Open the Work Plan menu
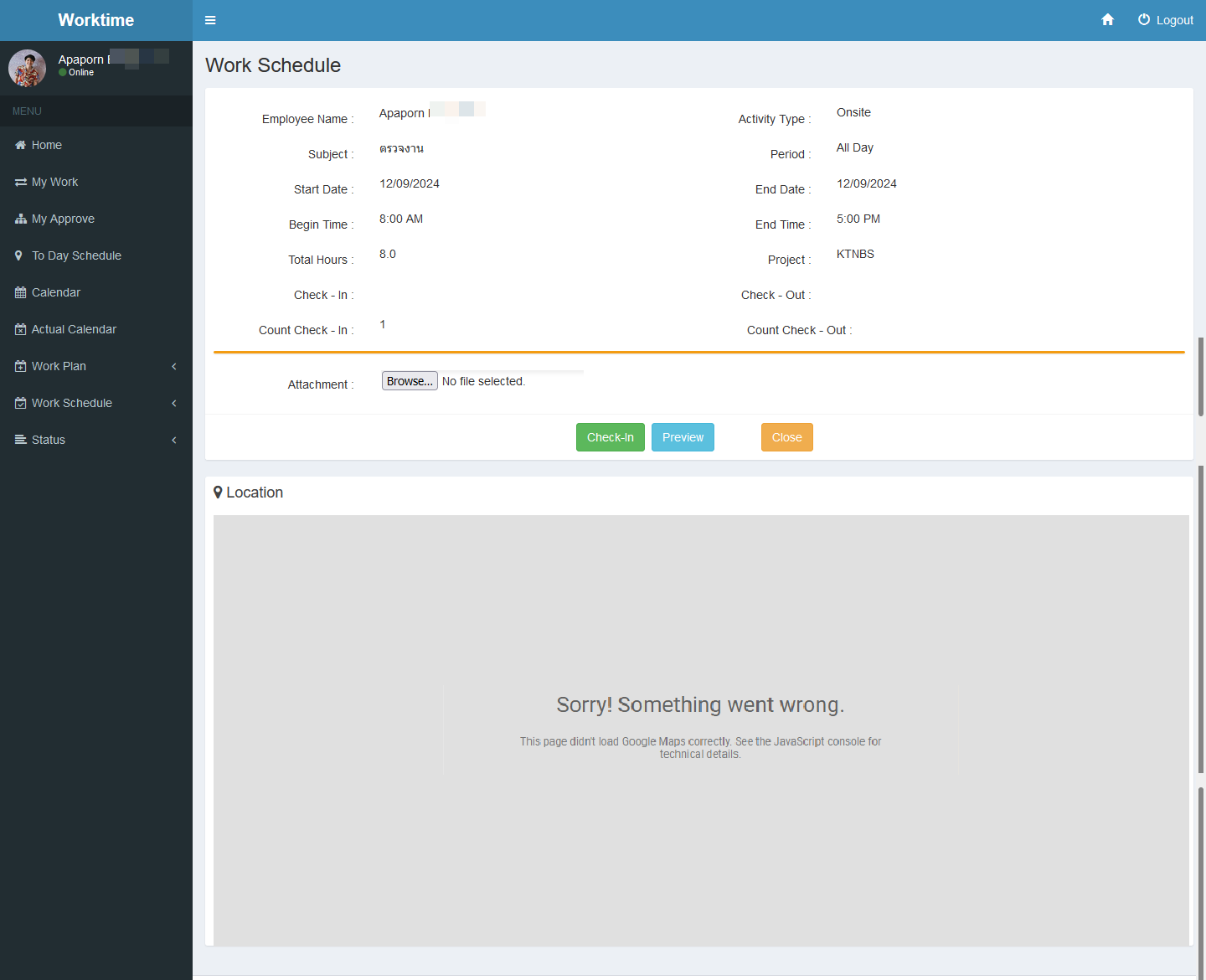This screenshot has width=1206, height=980. tap(96, 366)
